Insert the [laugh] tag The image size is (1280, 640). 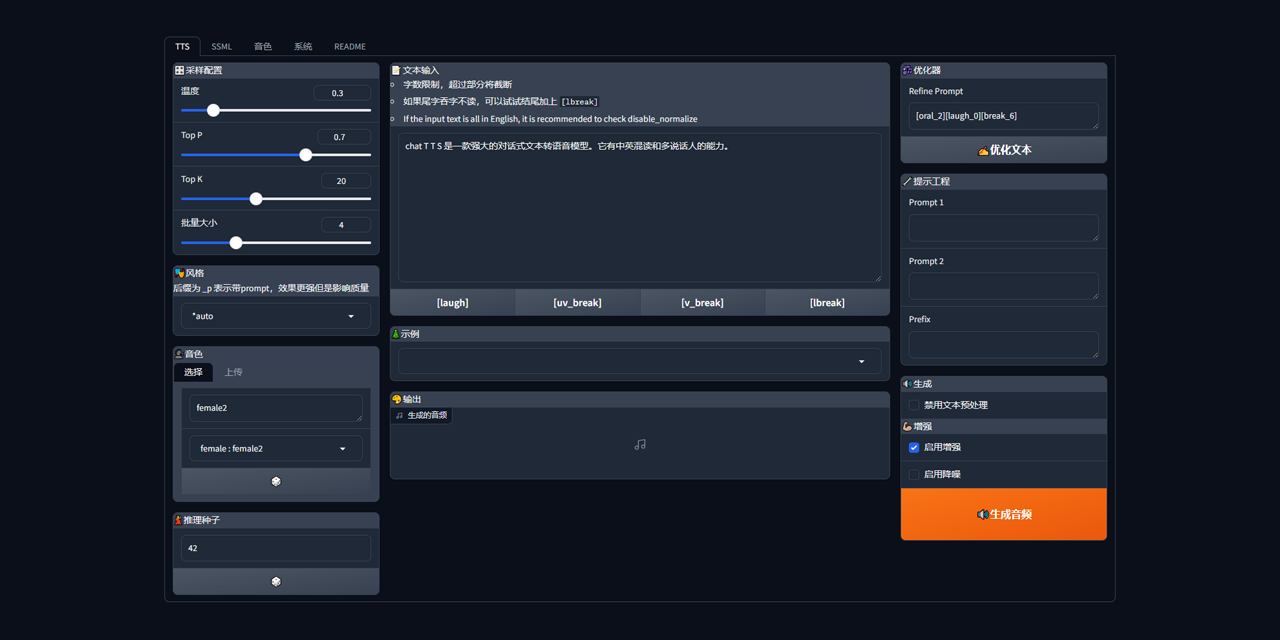(452, 302)
